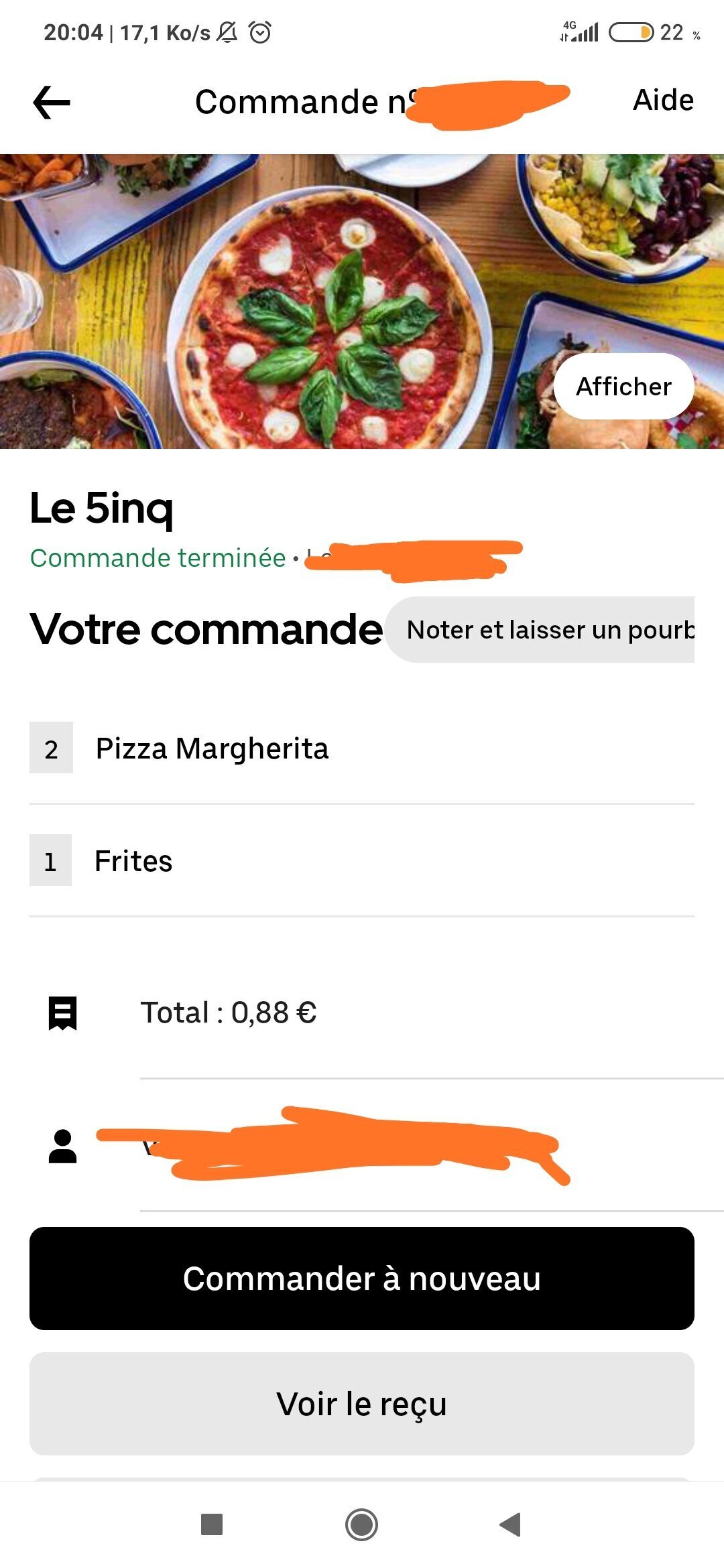Tap the quantity badge for Frites
This screenshot has height=1568, width=724.
click(50, 861)
